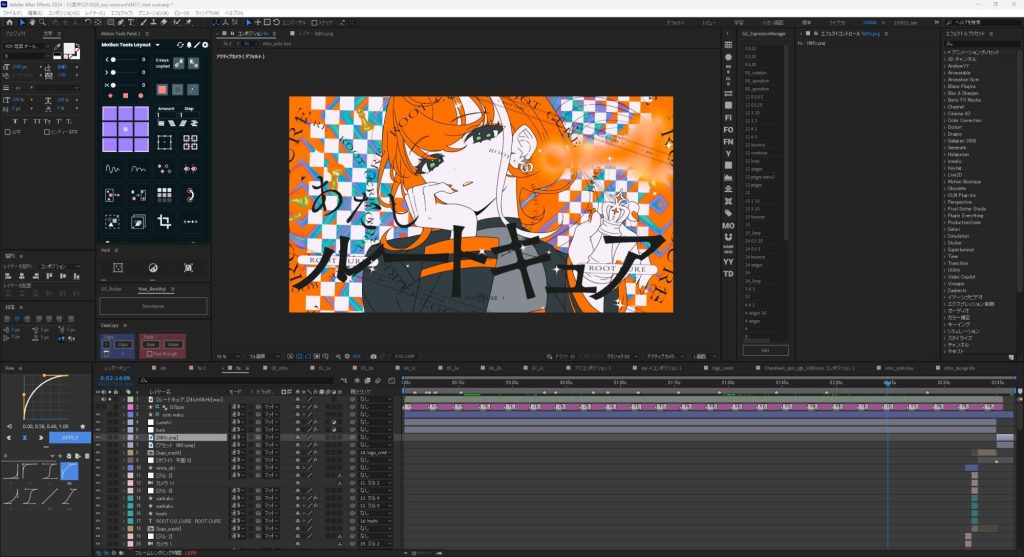Click the snapshot camera icon in viewer
This screenshot has height=557, width=1024.
[x=373, y=355]
